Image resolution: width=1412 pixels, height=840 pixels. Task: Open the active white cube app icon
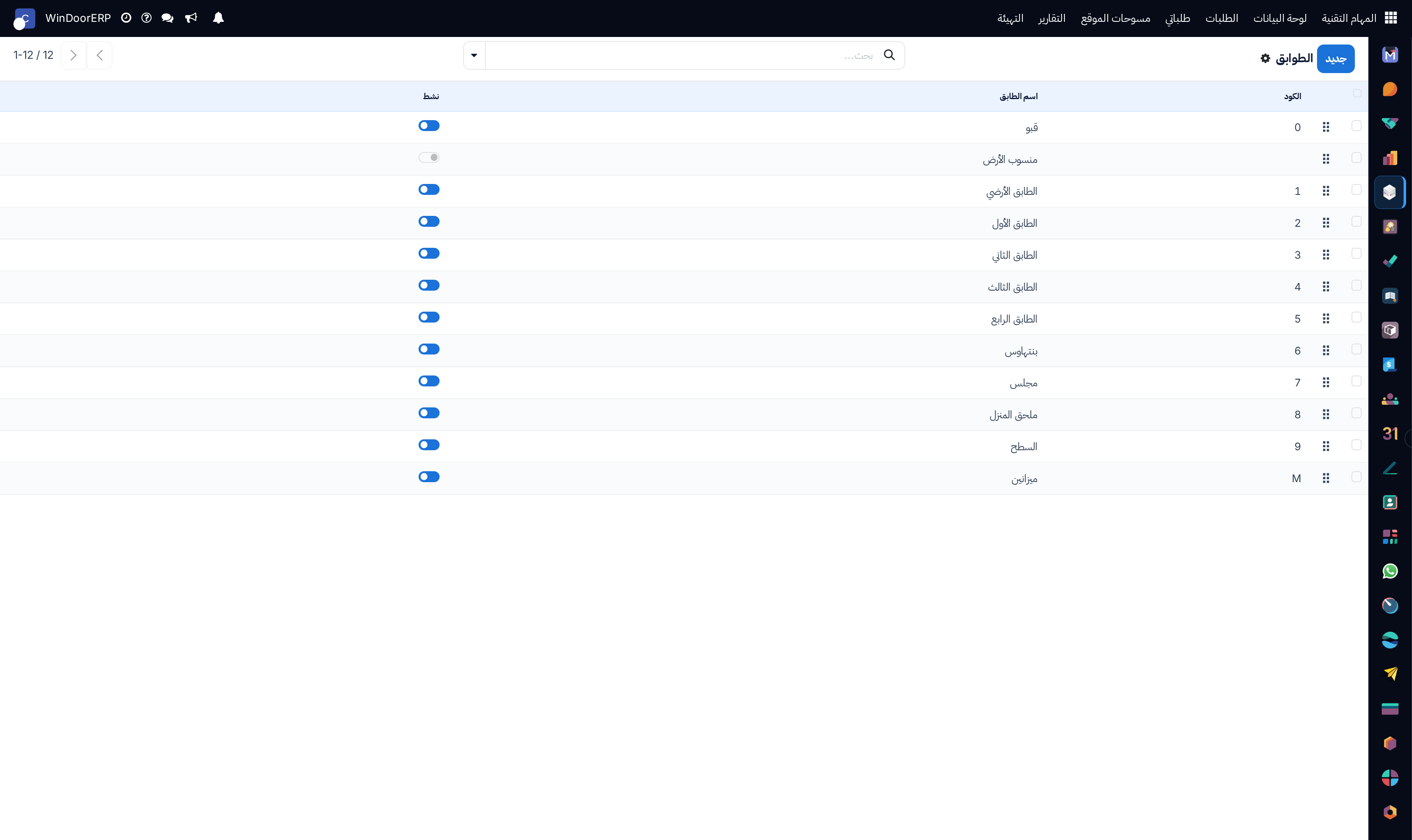coord(1389,192)
